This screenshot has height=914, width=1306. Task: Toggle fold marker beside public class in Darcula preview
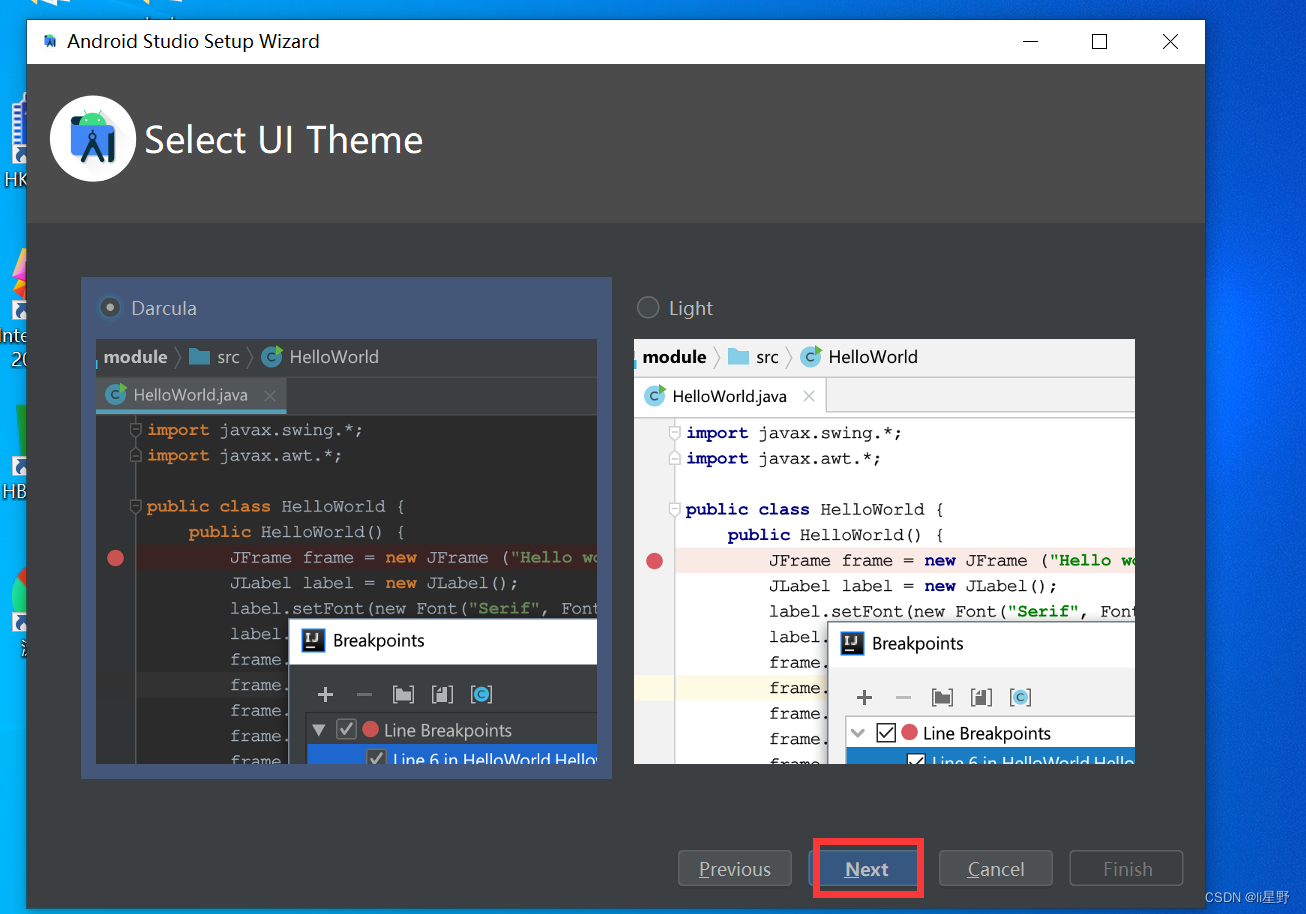coord(136,506)
